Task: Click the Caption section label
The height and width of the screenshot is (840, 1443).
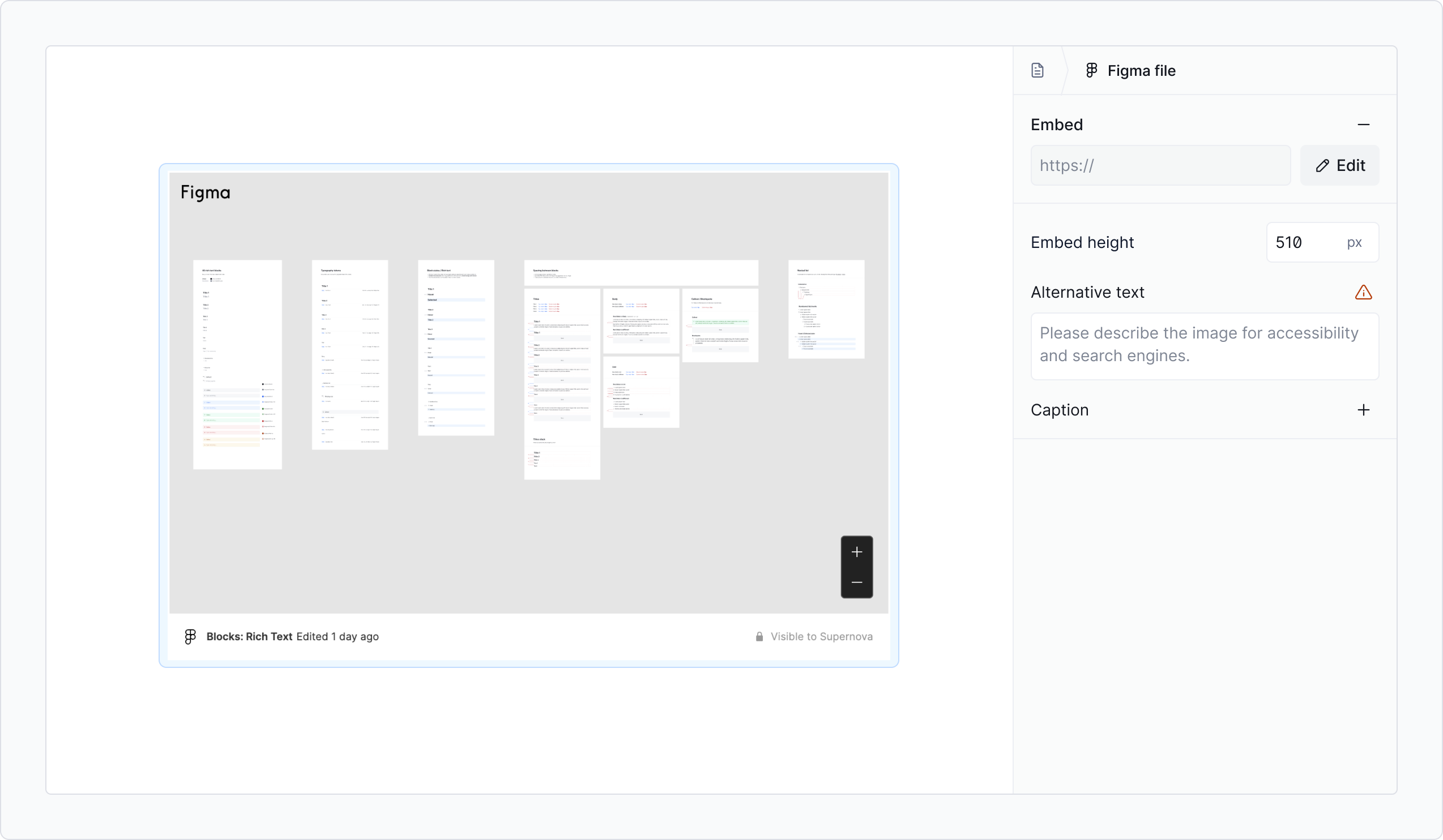Action: point(1060,410)
